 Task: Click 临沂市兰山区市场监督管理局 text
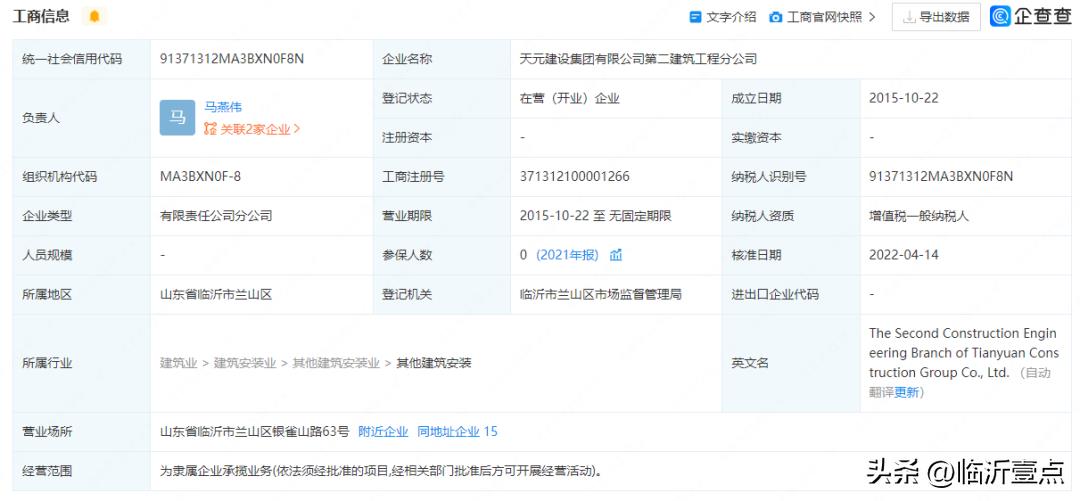(601, 295)
